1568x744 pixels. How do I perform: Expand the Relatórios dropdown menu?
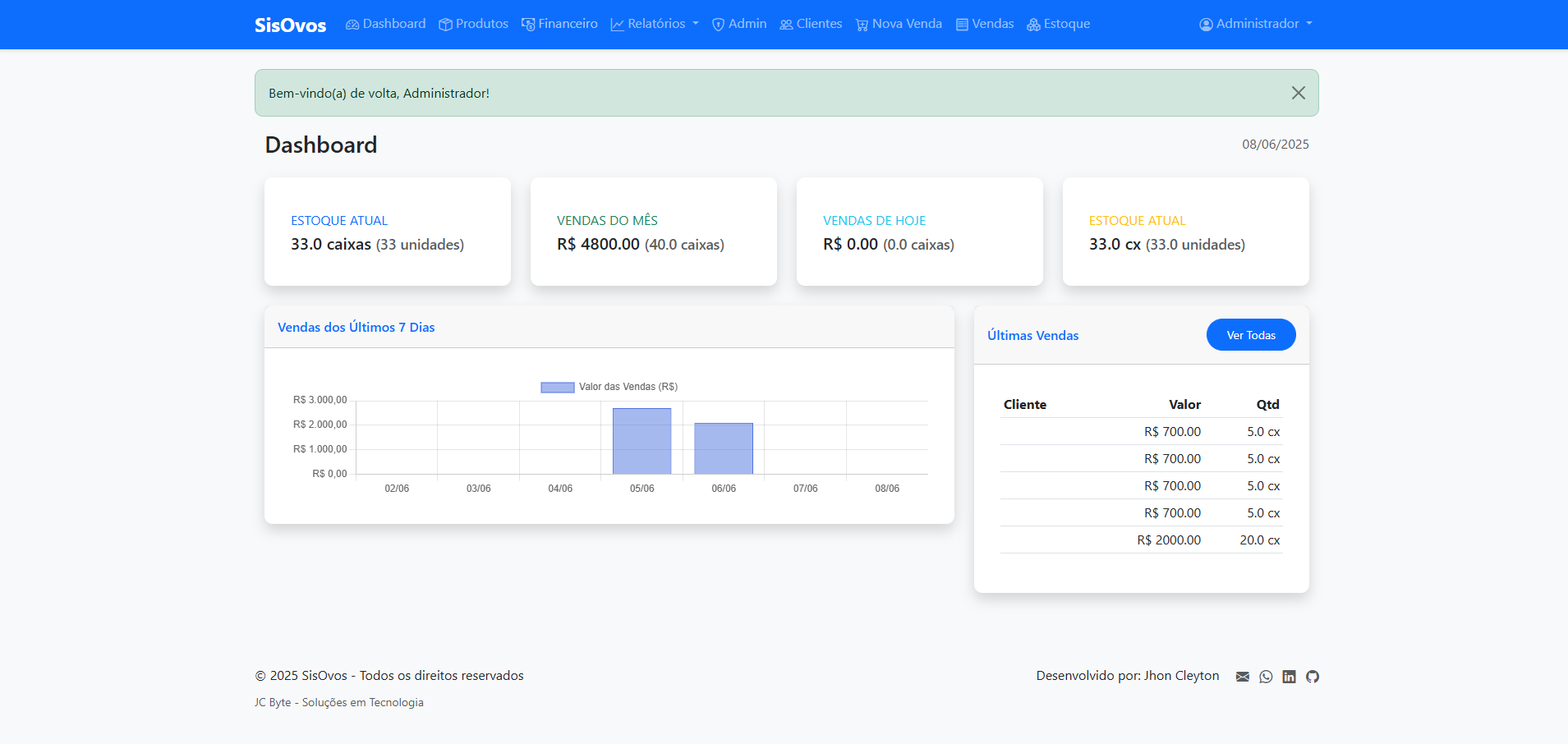coord(655,24)
